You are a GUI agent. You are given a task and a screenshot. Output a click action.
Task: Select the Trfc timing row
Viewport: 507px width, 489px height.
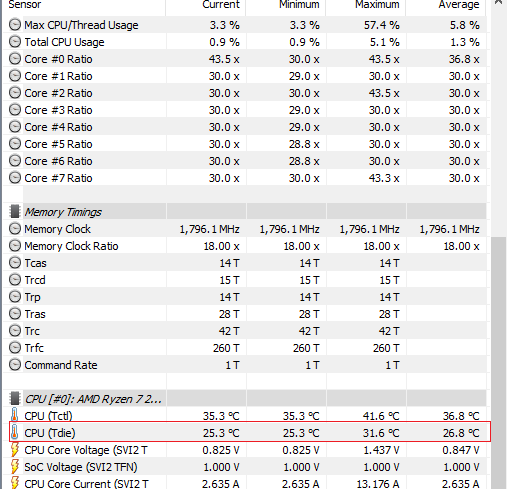(245, 348)
